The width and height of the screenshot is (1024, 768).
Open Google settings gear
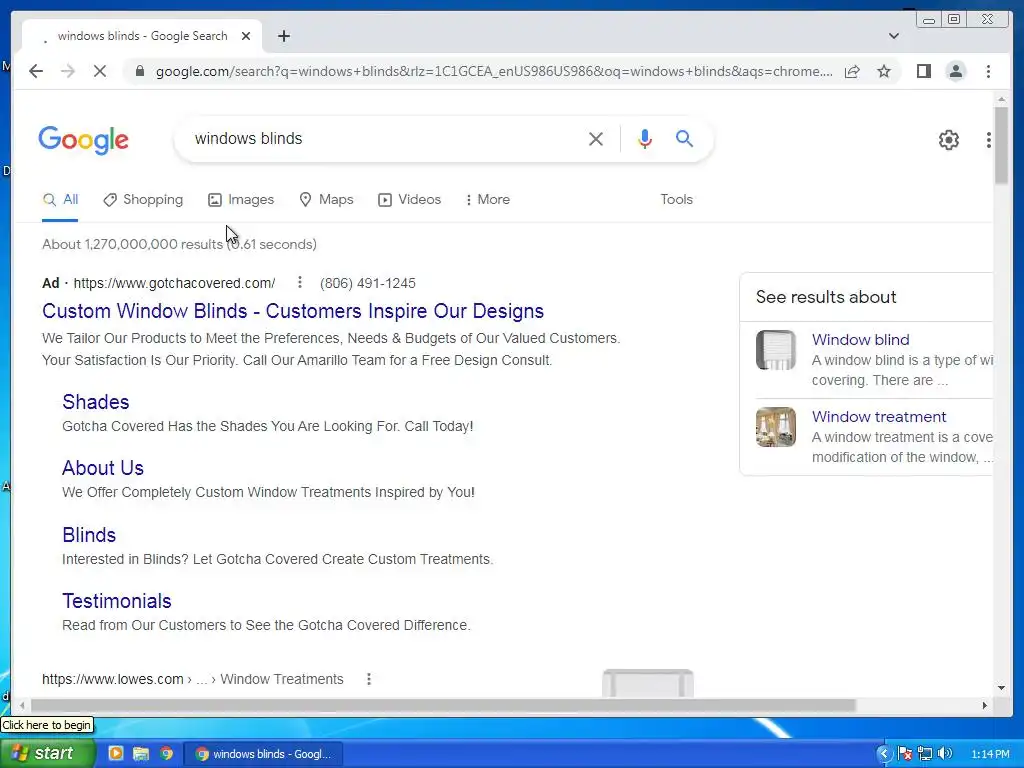948,140
